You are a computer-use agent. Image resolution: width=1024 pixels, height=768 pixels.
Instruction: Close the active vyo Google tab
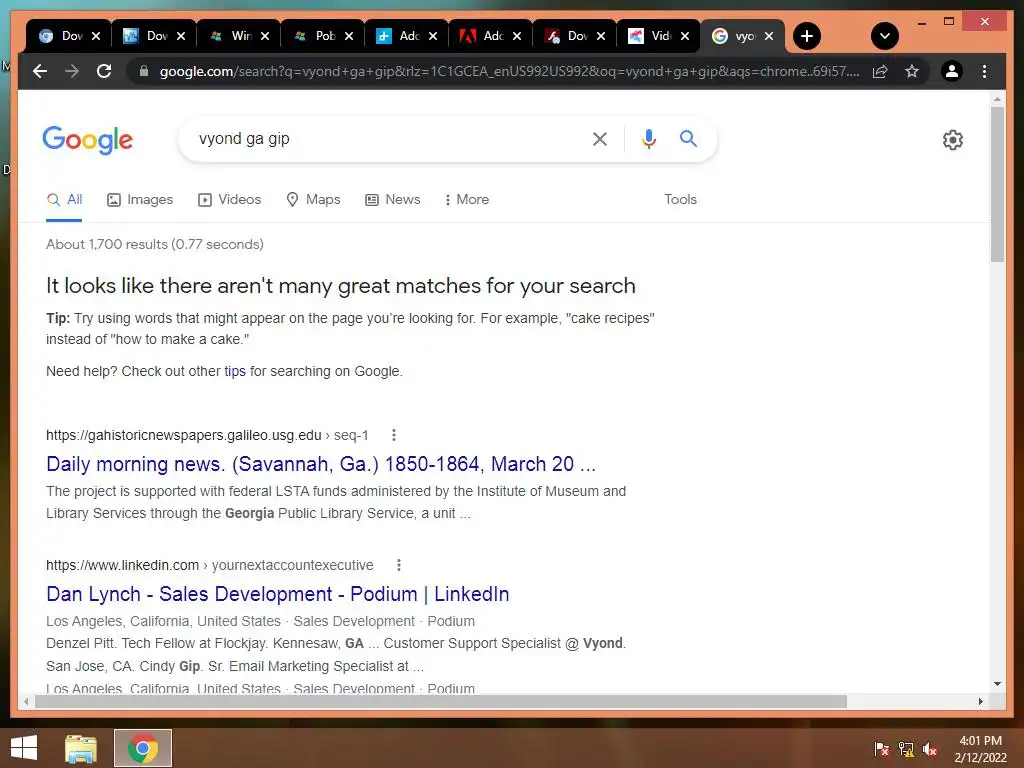pos(769,36)
